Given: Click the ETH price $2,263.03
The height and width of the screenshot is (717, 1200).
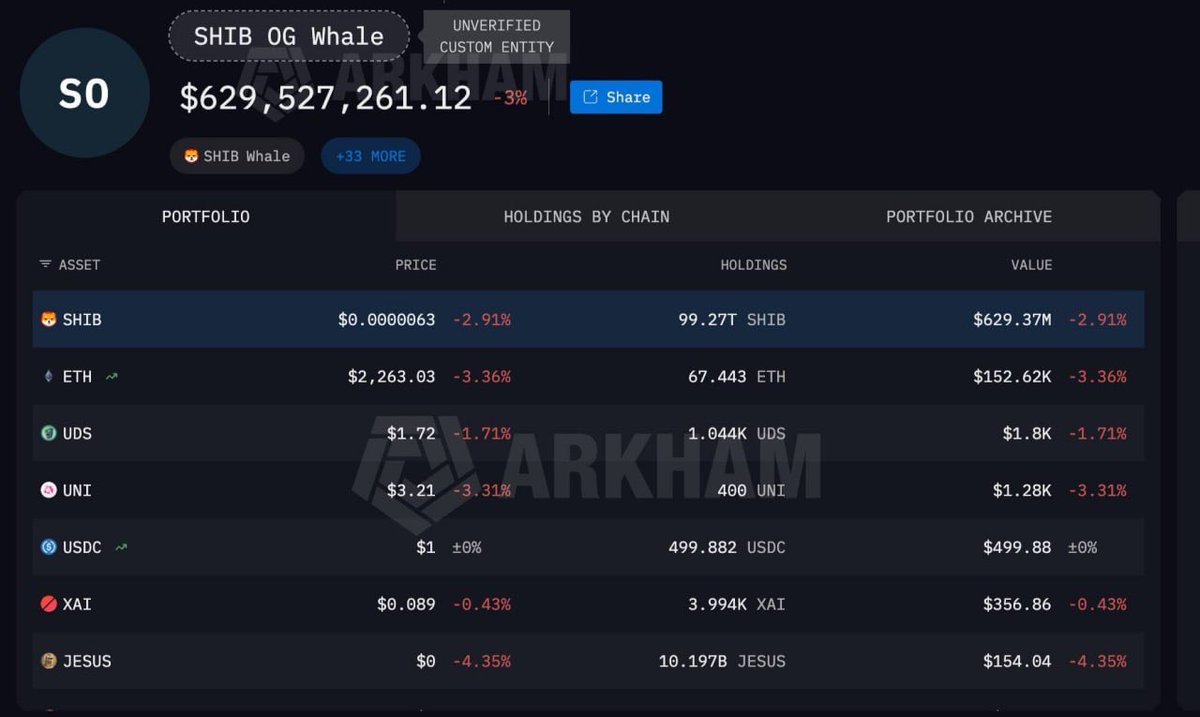Looking at the screenshot, I should click(x=392, y=377).
